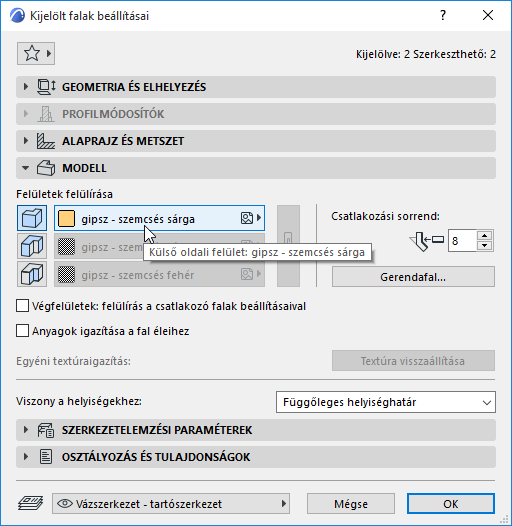Viewport: 512px width, 526px height.
Task: Confirm with the OK button
Action: point(451,504)
